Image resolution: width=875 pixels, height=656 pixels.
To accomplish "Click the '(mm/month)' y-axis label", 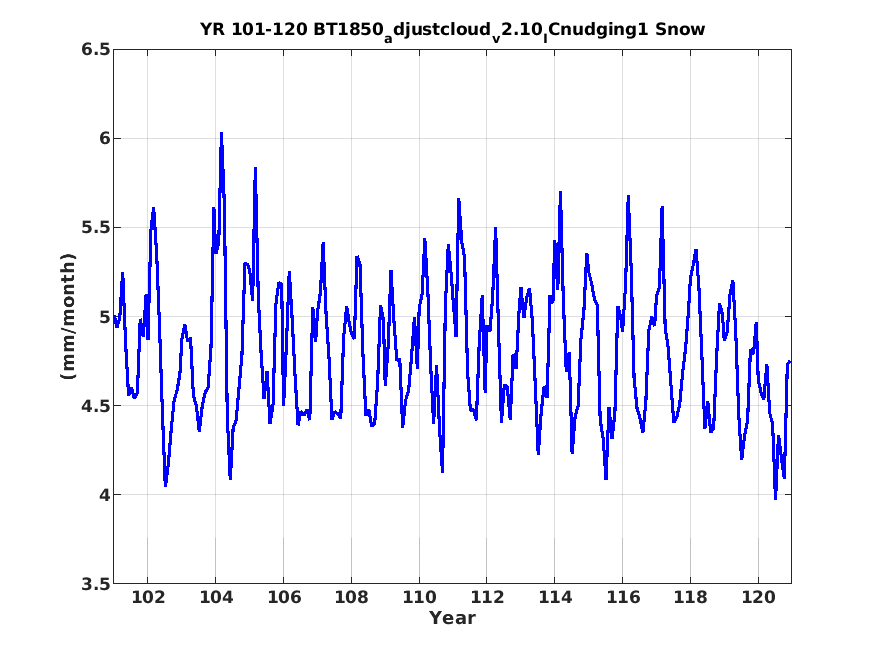I will [68, 316].
